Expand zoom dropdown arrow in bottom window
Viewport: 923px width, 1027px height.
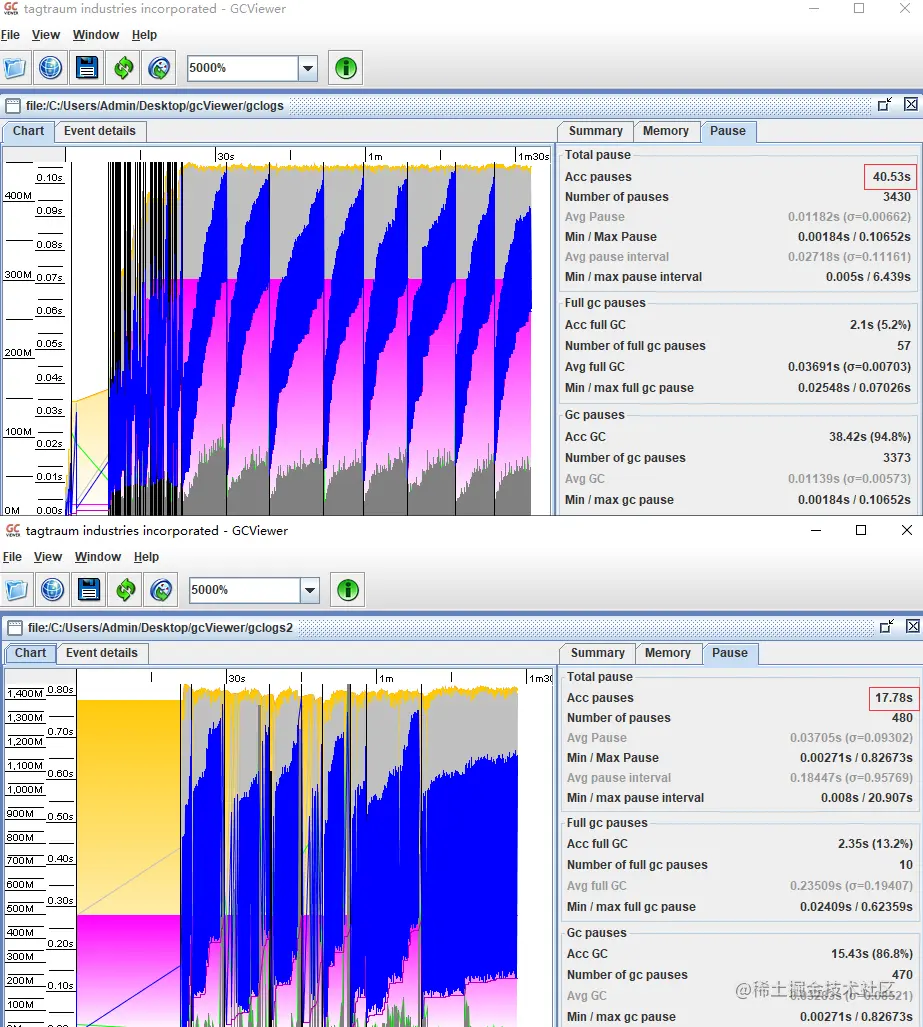pyautogui.click(x=310, y=590)
